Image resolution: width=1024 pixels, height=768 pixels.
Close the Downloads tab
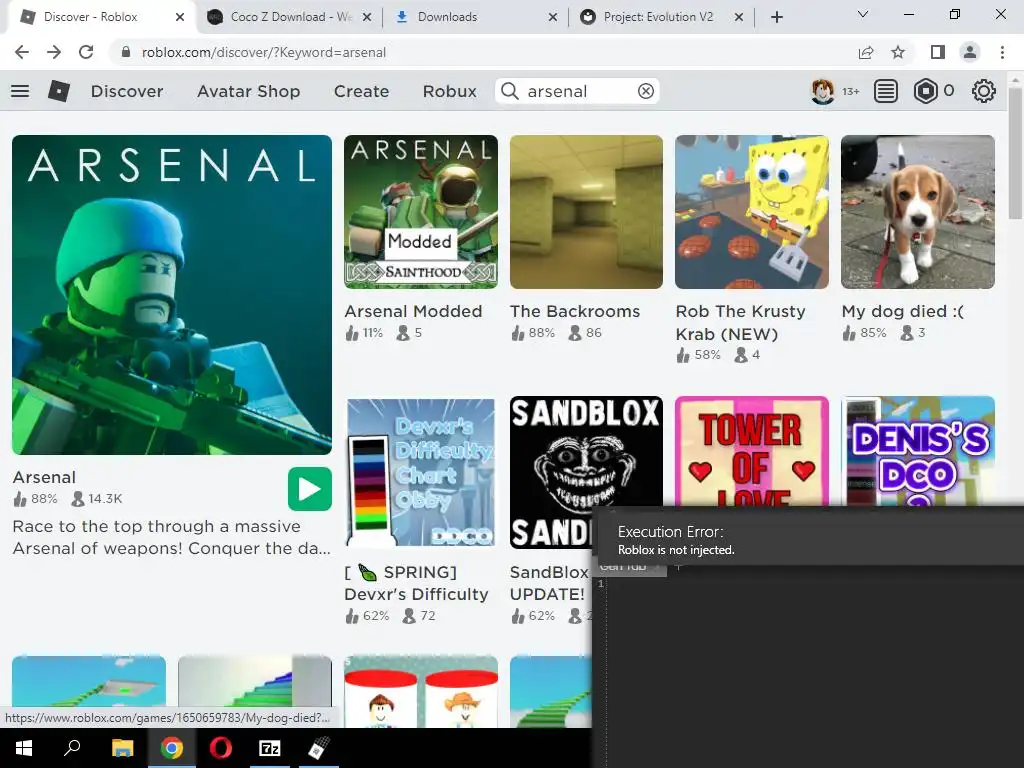click(552, 17)
